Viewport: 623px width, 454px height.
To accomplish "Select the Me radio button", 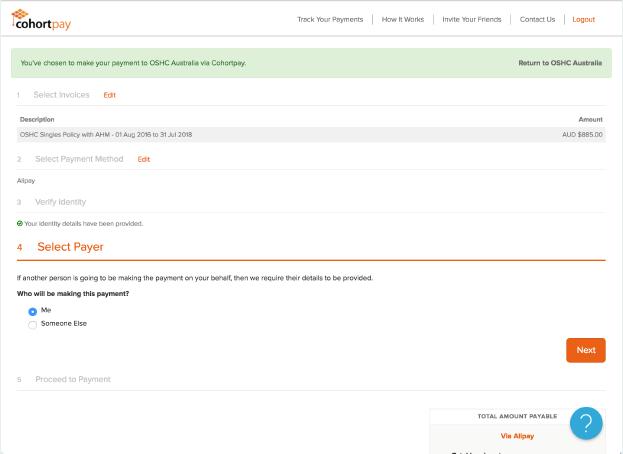I will pyautogui.click(x=33, y=311).
